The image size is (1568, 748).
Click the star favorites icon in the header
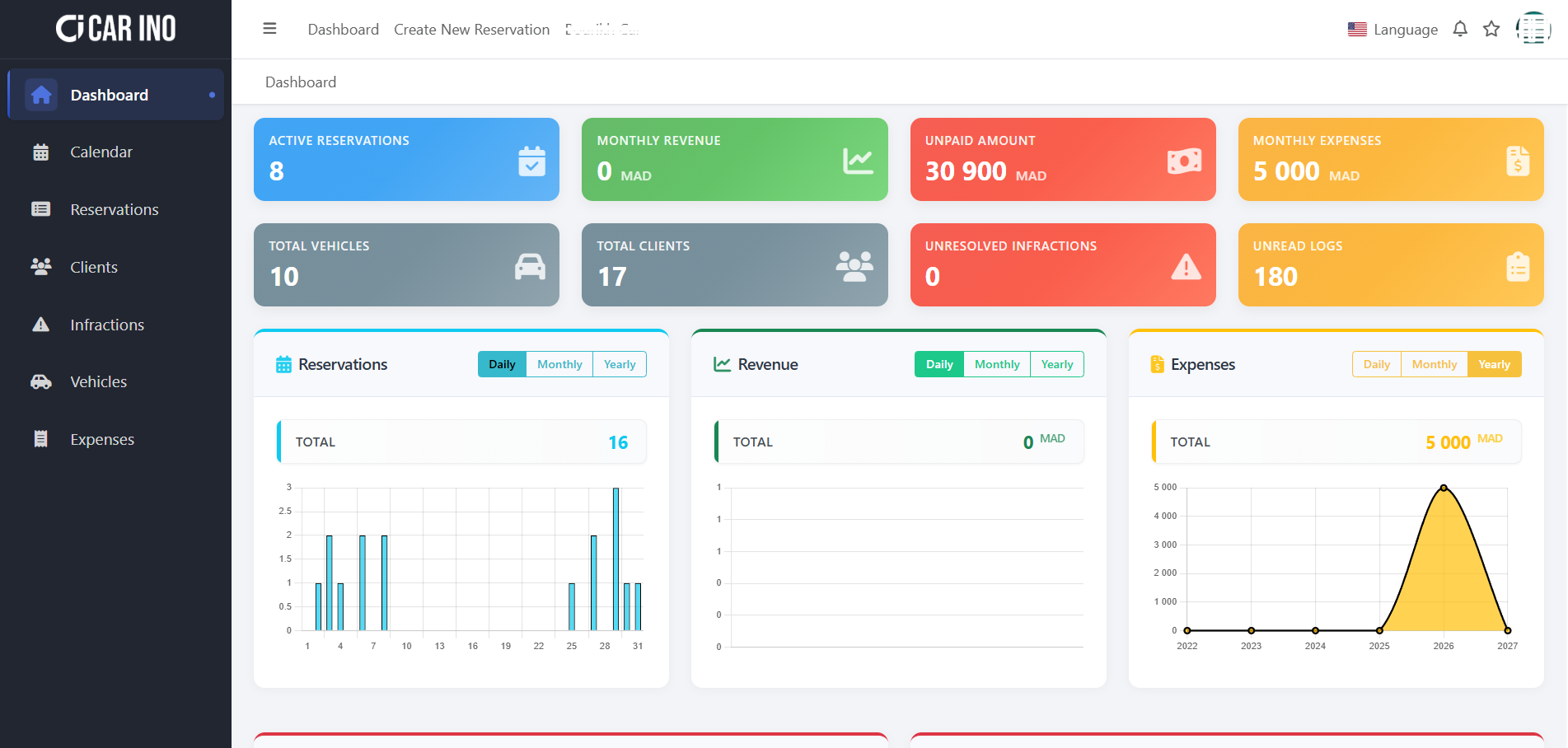1491,29
